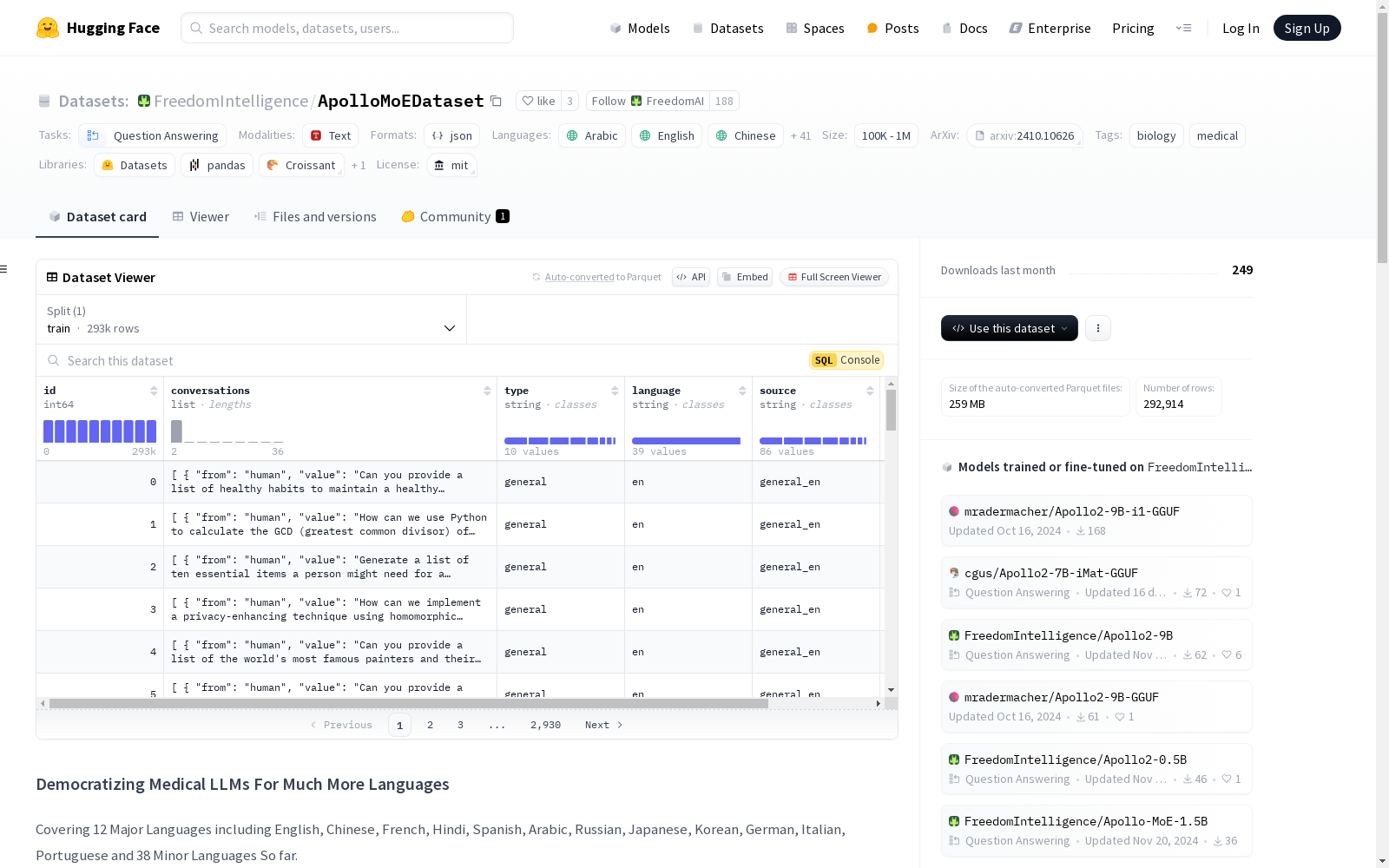Viewport: 1389px width, 868px height.
Task: Open the FreedomIntelligence/Apollo2-0.5B model
Action: pos(1096,768)
